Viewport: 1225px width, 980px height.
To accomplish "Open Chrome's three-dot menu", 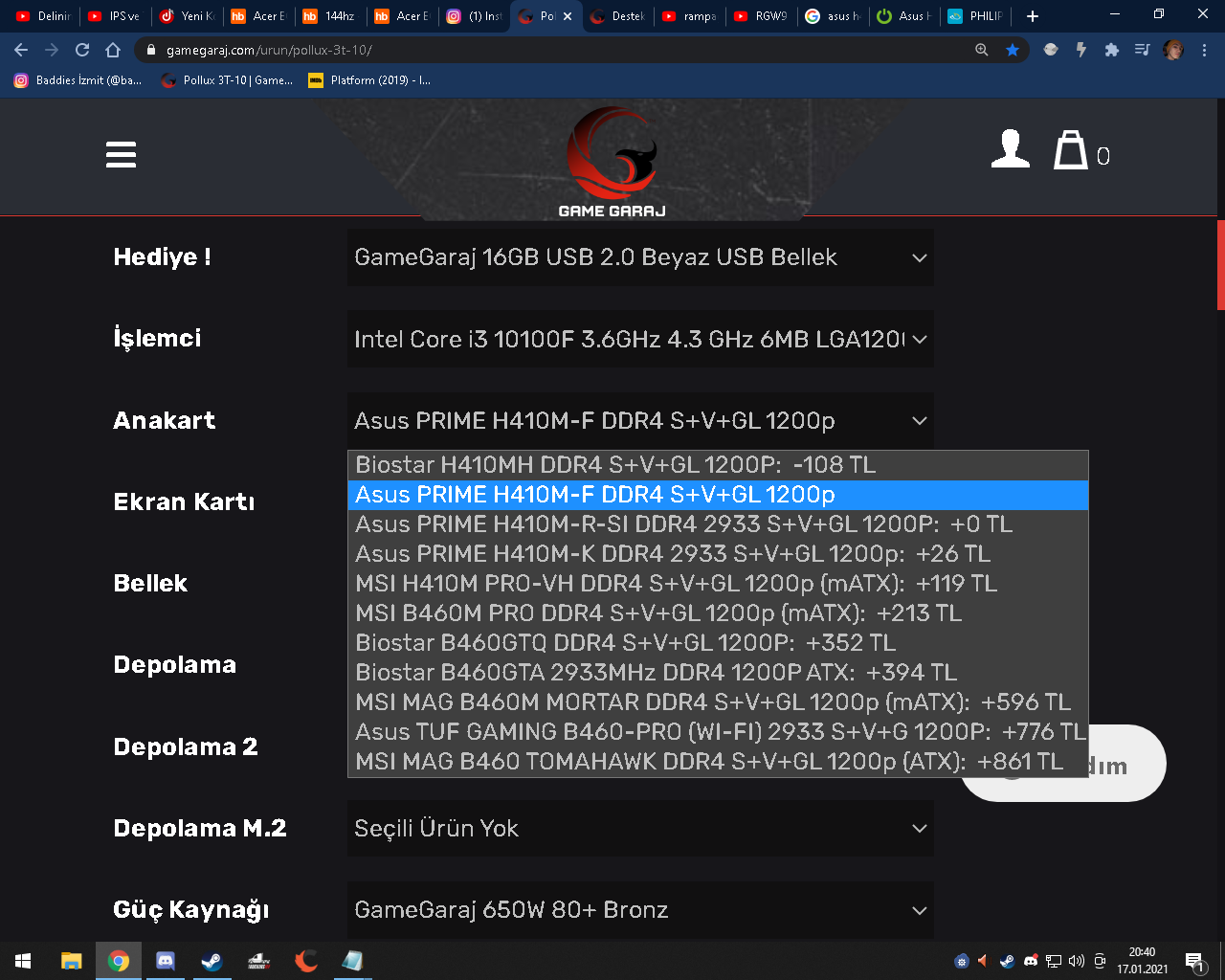I will pyautogui.click(x=1204, y=50).
